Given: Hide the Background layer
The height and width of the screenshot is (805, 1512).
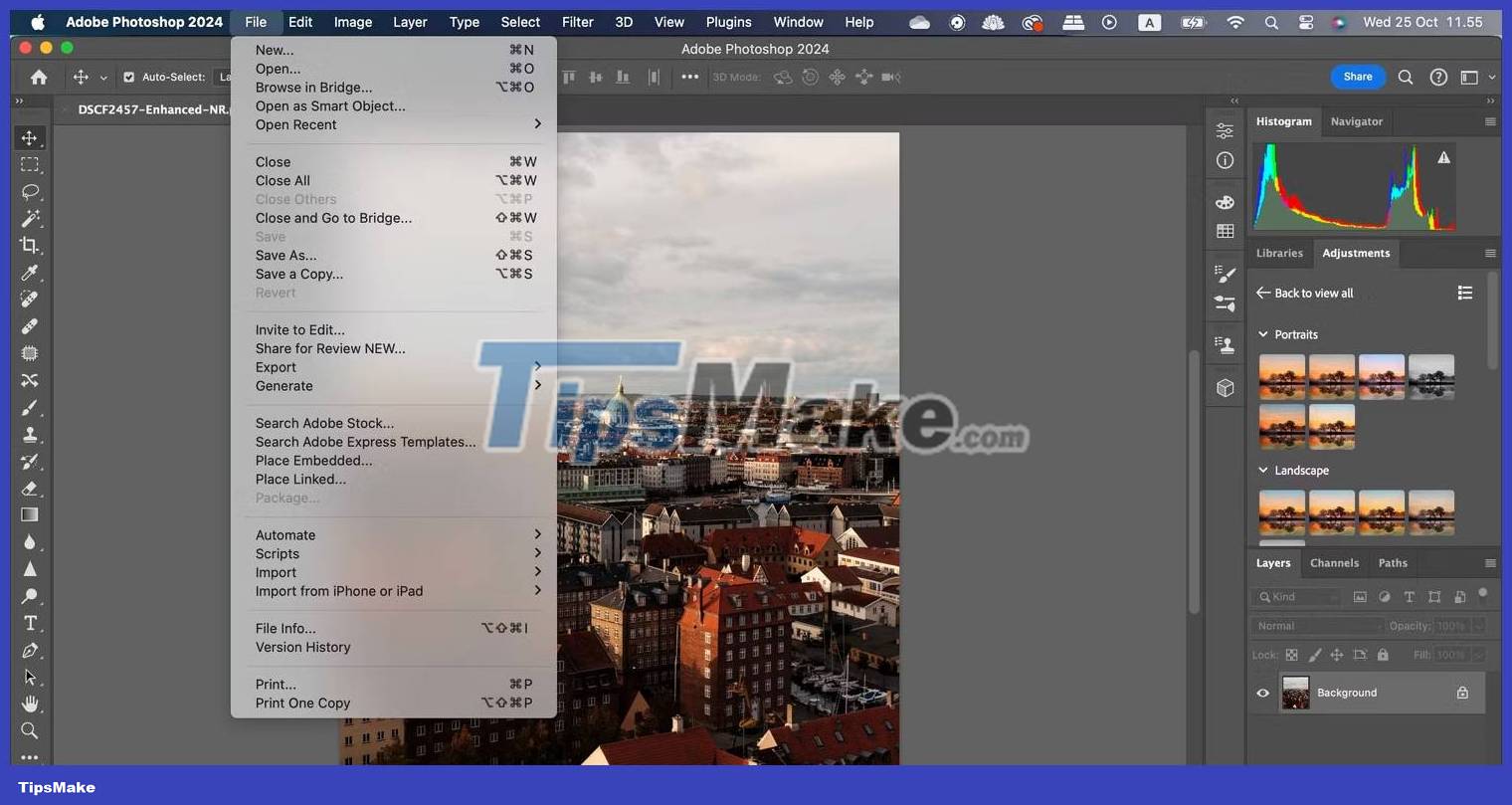Looking at the screenshot, I should 1262,693.
